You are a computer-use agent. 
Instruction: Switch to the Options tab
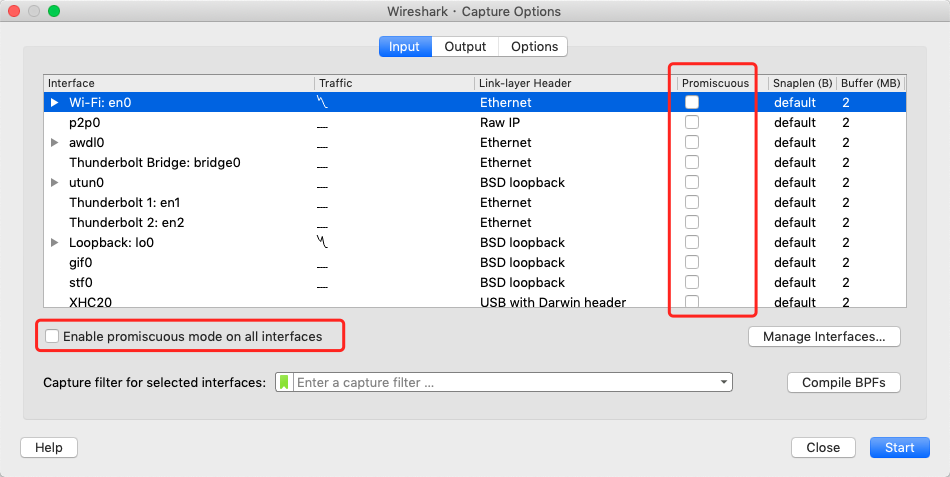[534, 47]
